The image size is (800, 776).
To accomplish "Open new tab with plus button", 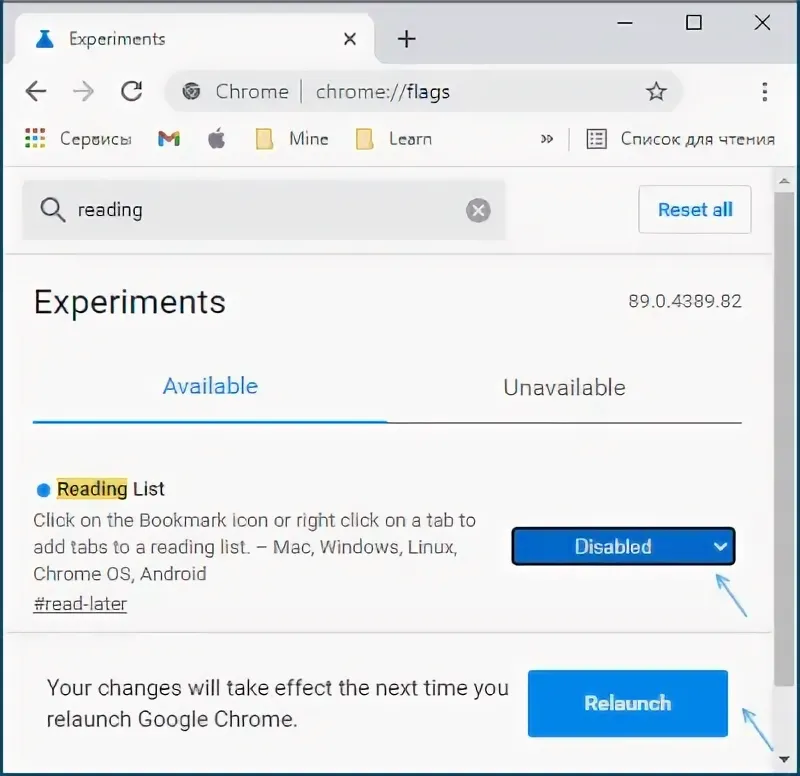I will pos(406,39).
